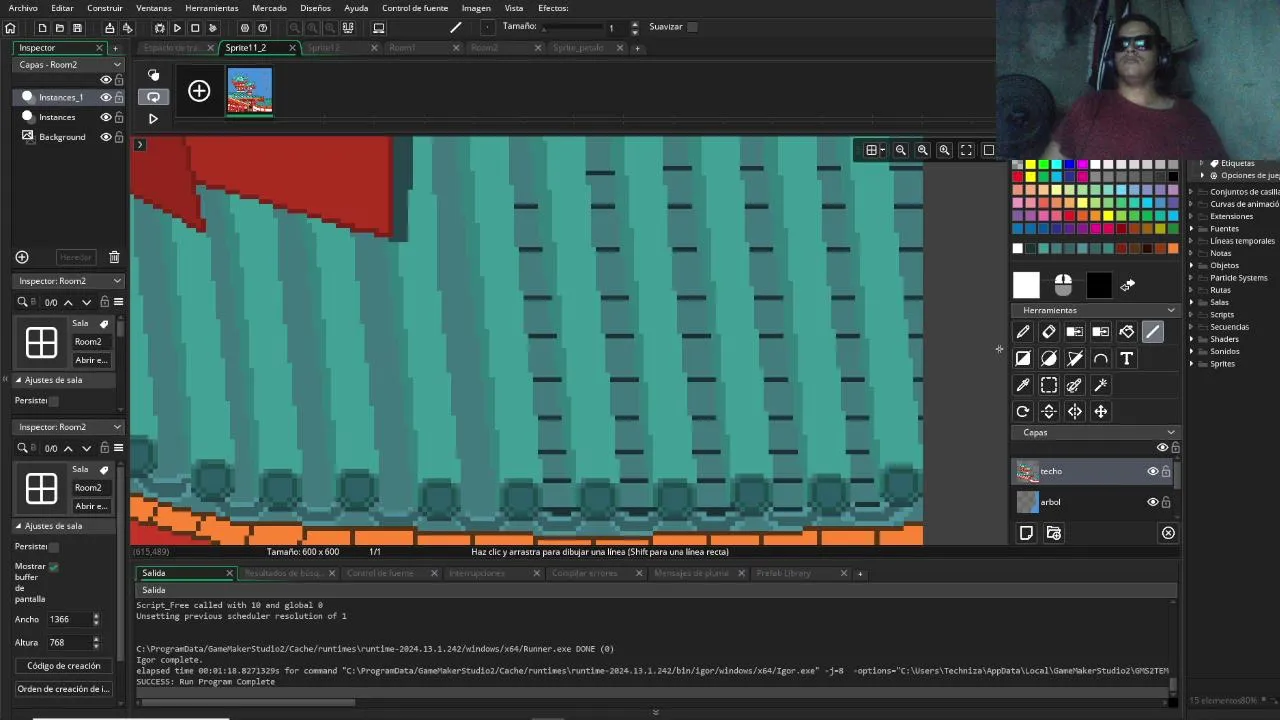Open the Construir menu
Image resolution: width=1280 pixels, height=720 pixels.
coord(105,8)
